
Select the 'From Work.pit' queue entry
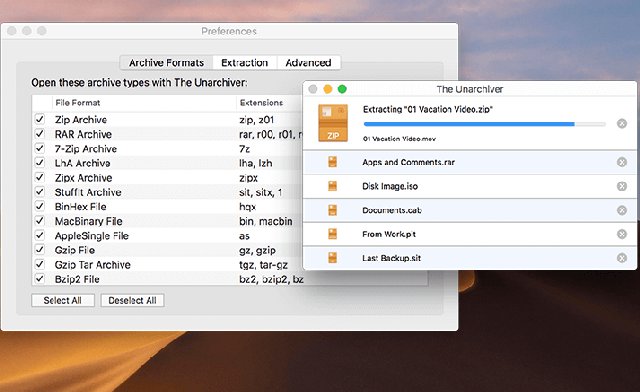point(470,234)
